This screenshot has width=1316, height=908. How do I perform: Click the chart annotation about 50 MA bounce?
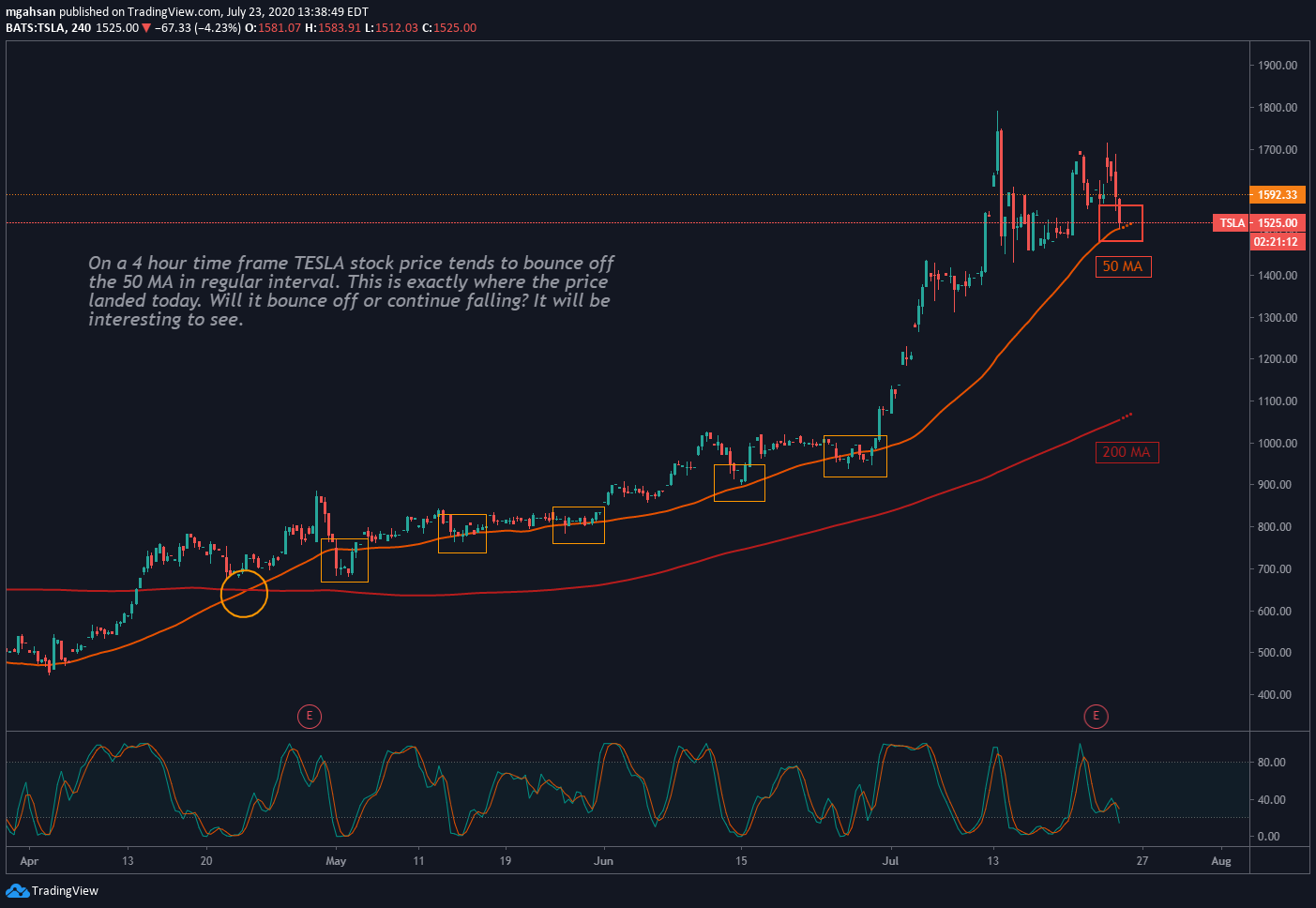pos(351,292)
